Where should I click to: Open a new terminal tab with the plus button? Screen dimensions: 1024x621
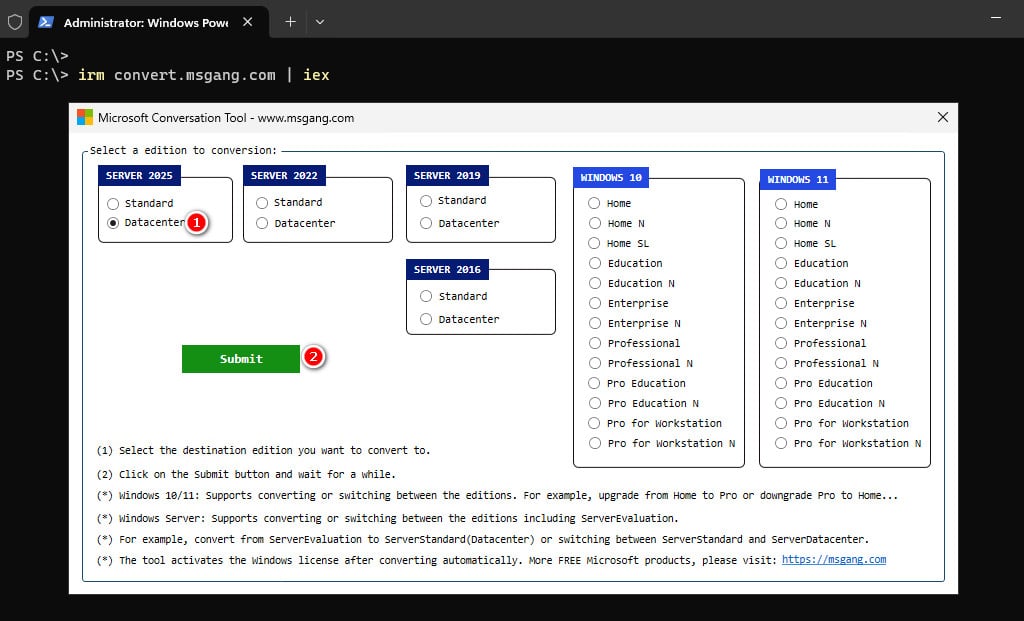tap(291, 22)
